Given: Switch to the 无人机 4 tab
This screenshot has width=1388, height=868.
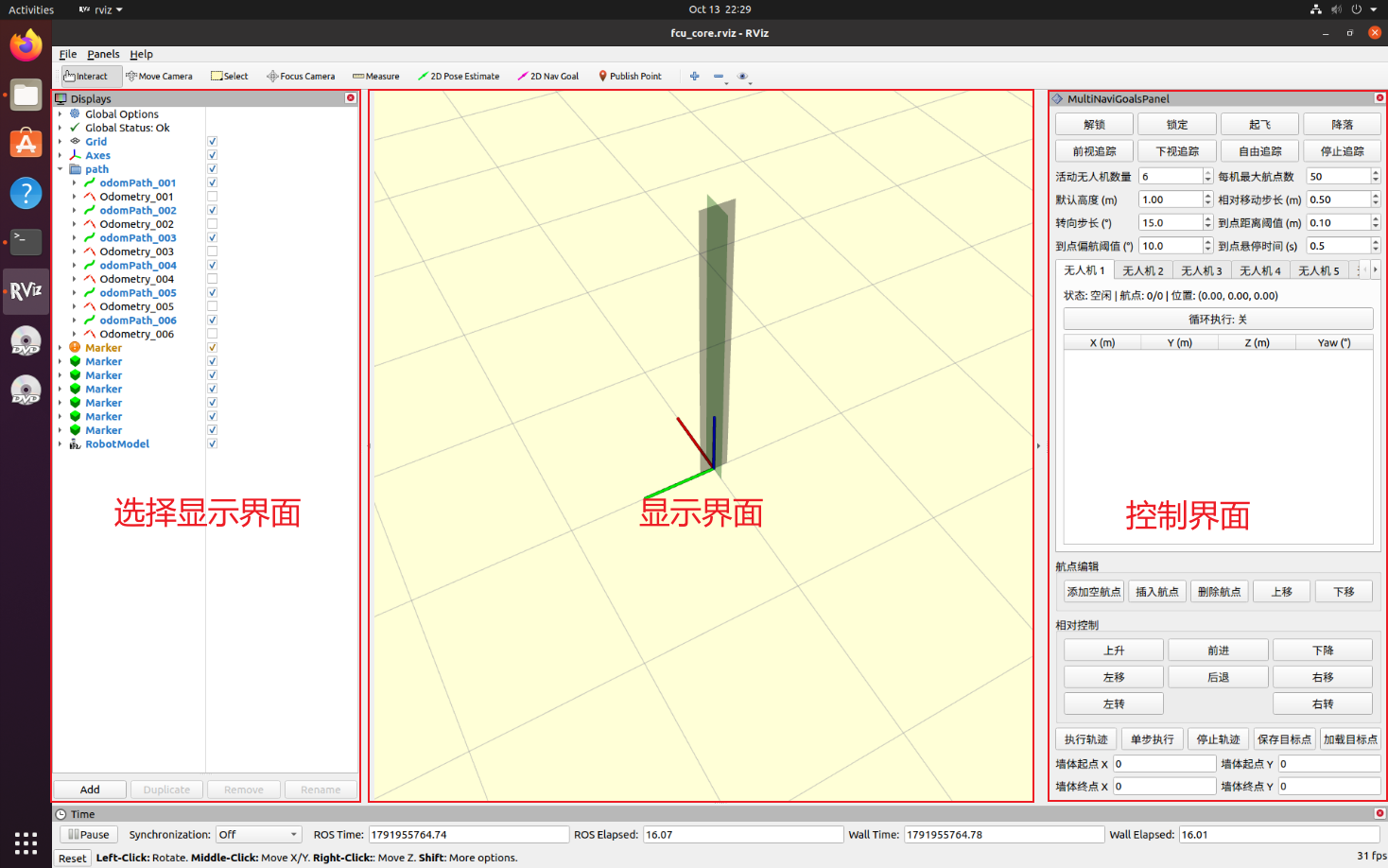Looking at the screenshot, I should click(x=1259, y=270).
